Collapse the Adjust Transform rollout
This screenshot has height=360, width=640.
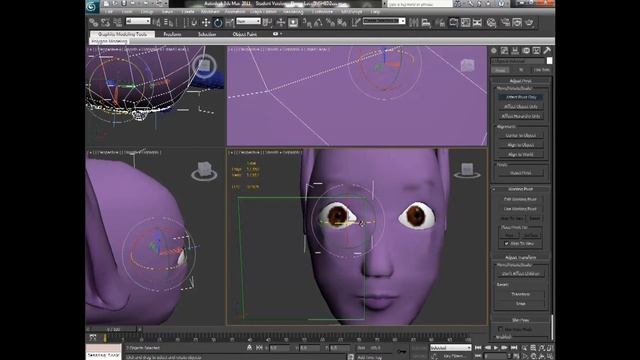pyautogui.click(x=521, y=258)
